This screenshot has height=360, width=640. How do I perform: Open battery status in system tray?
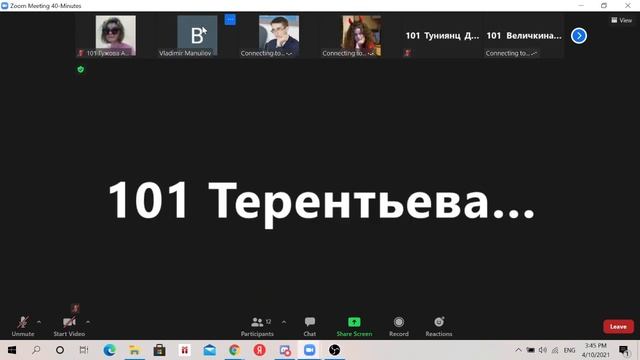[x=531, y=350]
